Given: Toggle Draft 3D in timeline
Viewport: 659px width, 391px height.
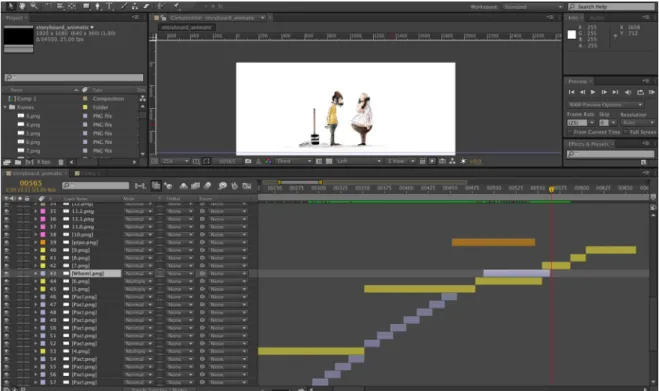Looking at the screenshot, I should point(169,185).
